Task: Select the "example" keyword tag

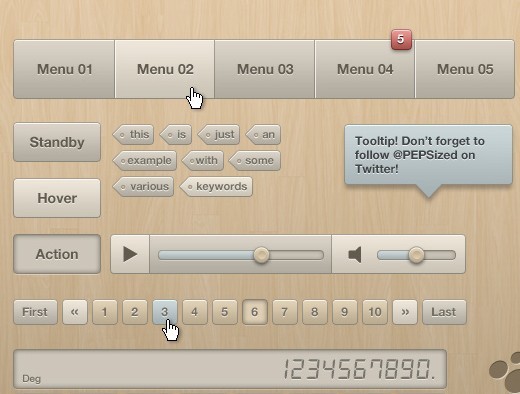Action: pyautogui.click(x=145, y=161)
